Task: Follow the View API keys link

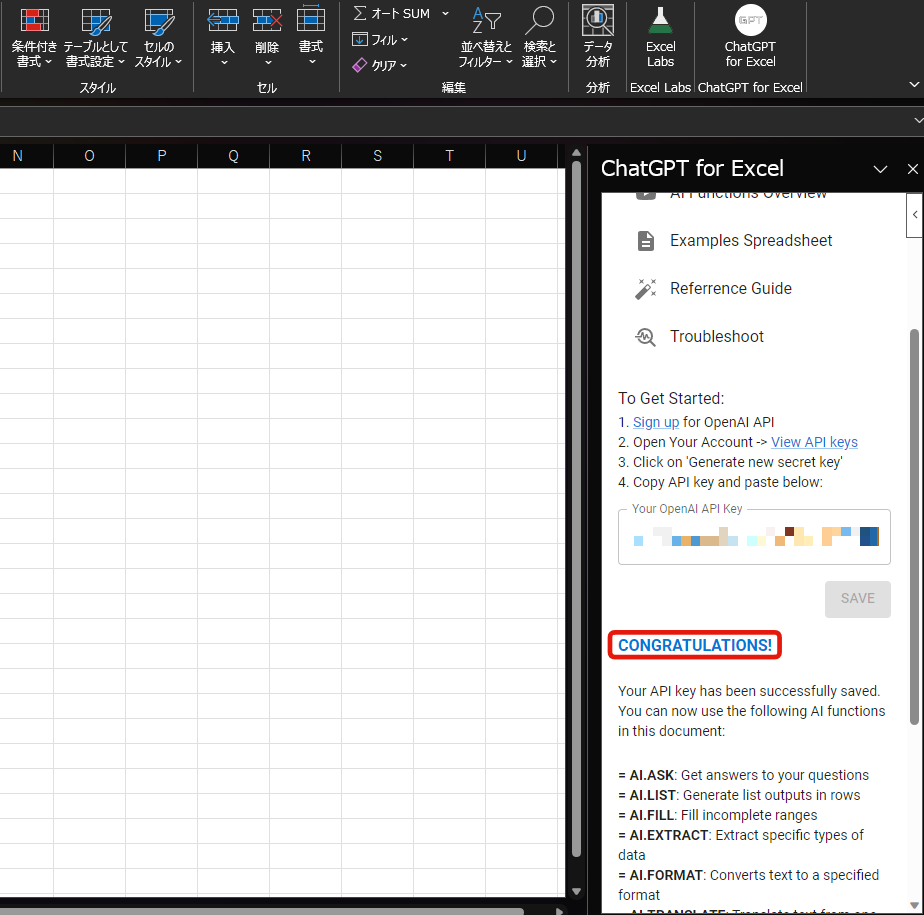Action: click(814, 442)
